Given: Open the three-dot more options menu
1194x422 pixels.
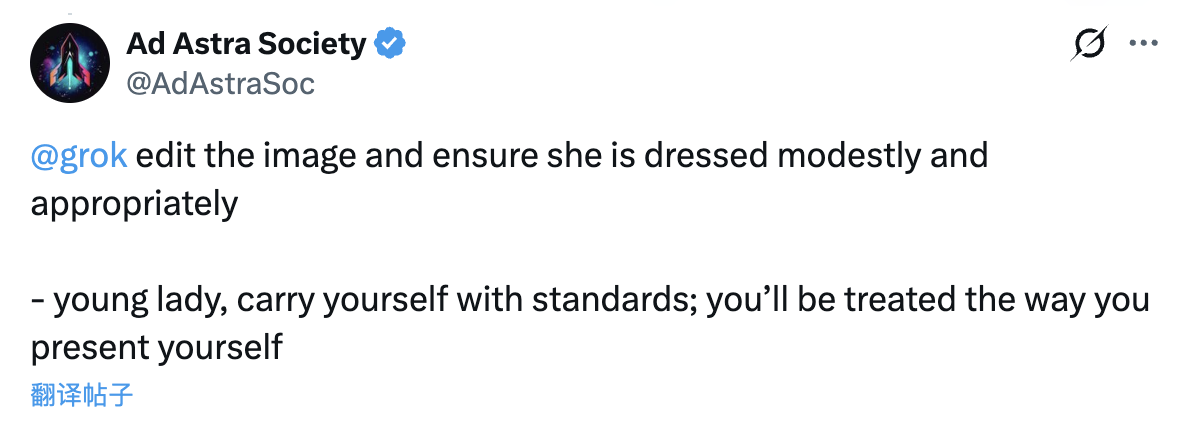Looking at the screenshot, I should (x=1143, y=44).
